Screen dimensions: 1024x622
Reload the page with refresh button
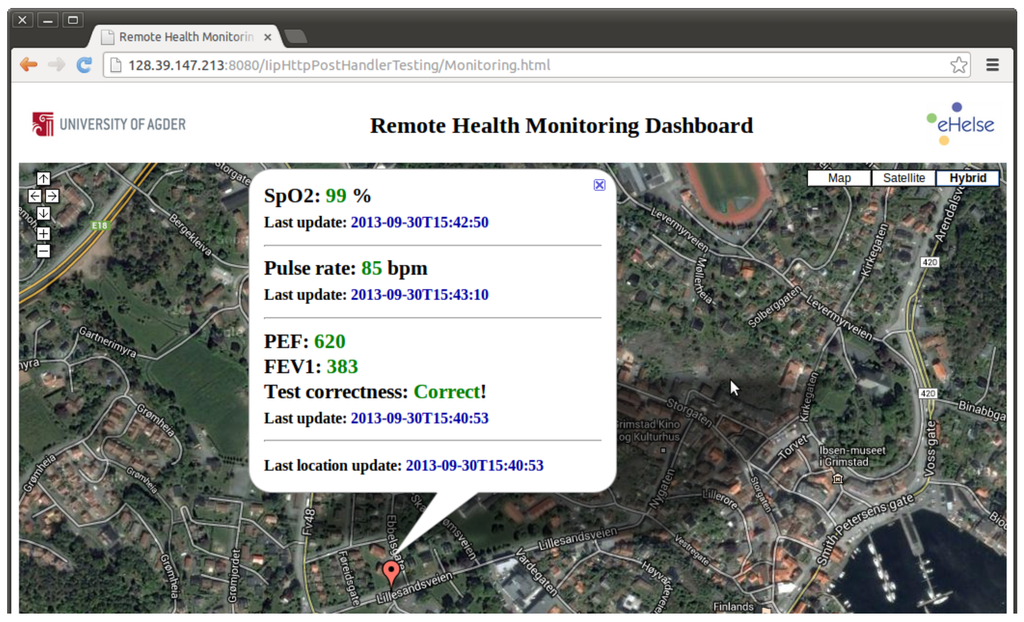(x=84, y=65)
